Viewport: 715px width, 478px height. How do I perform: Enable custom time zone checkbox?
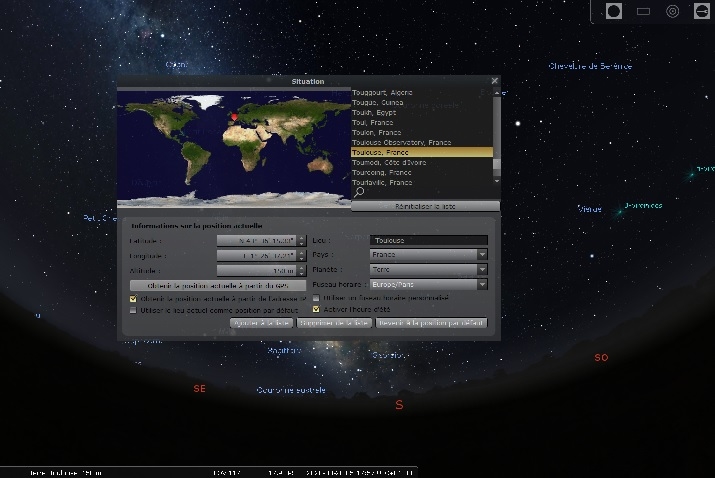point(316,298)
